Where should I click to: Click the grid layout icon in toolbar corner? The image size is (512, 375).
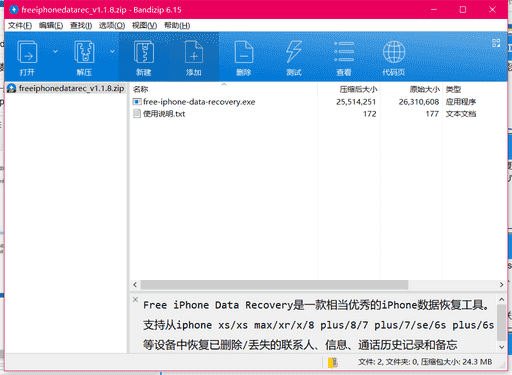[496, 43]
